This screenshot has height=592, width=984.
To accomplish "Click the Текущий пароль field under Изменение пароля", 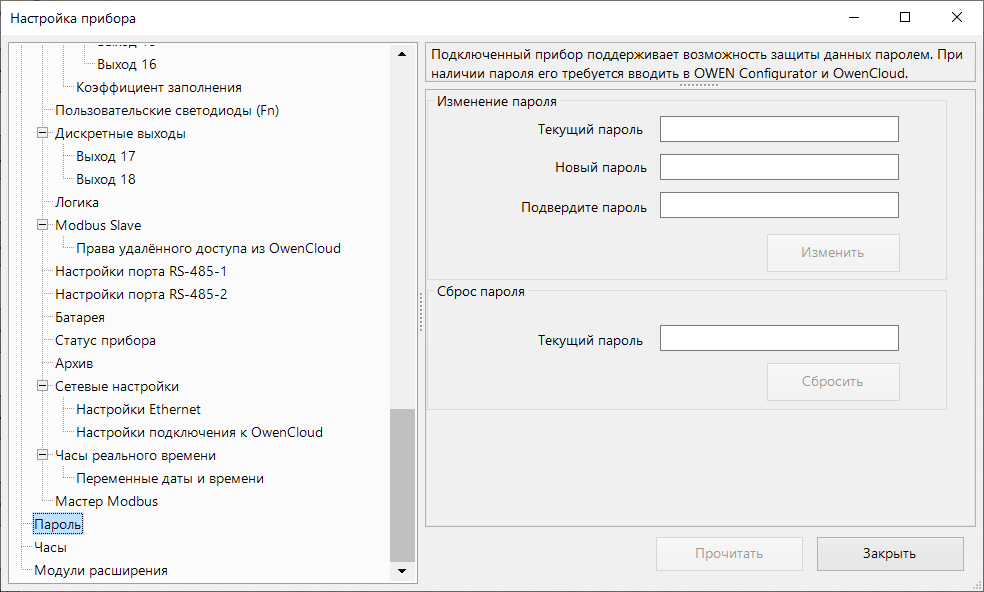I will (x=779, y=130).
